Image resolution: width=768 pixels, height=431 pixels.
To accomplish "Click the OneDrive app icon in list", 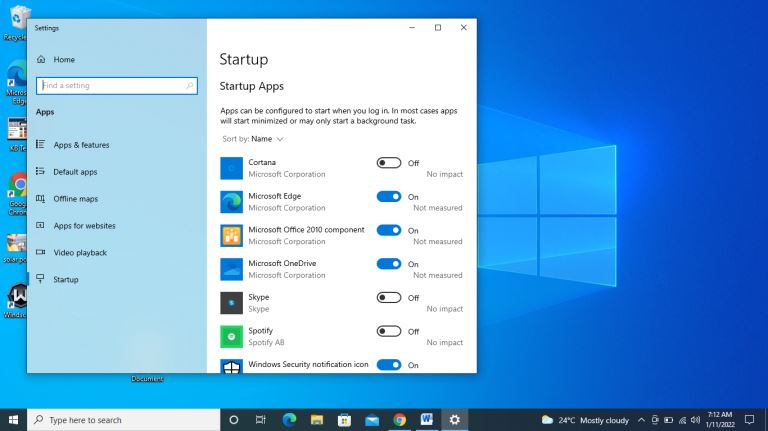I will click(x=231, y=269).
